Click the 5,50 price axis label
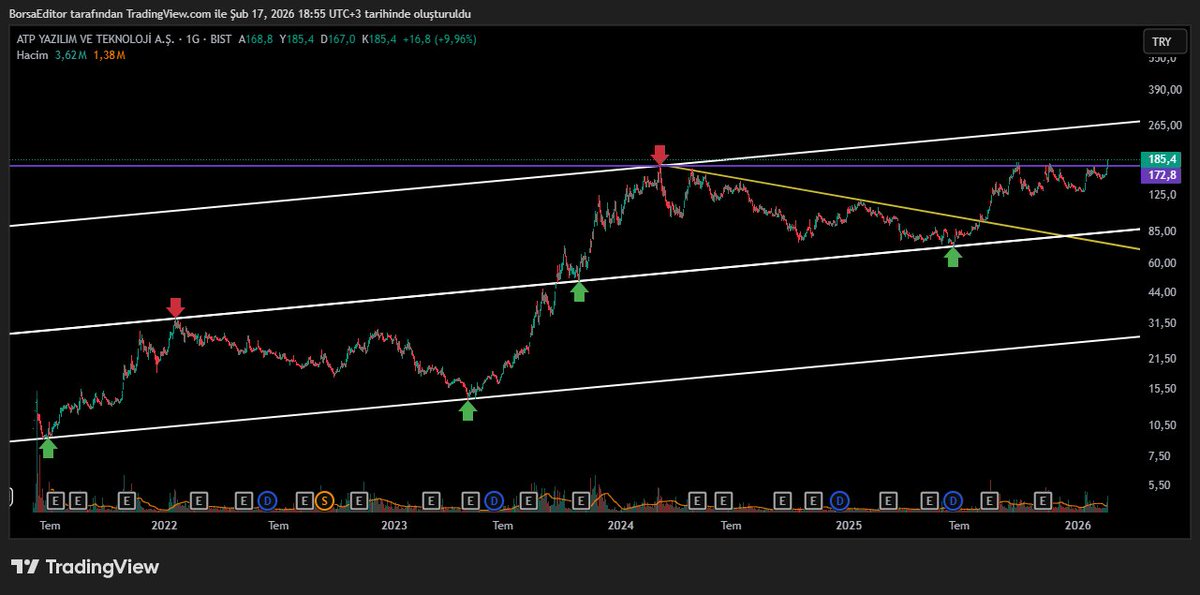The width and height of the screenshot is (1200, 595). click(1160, 485)
